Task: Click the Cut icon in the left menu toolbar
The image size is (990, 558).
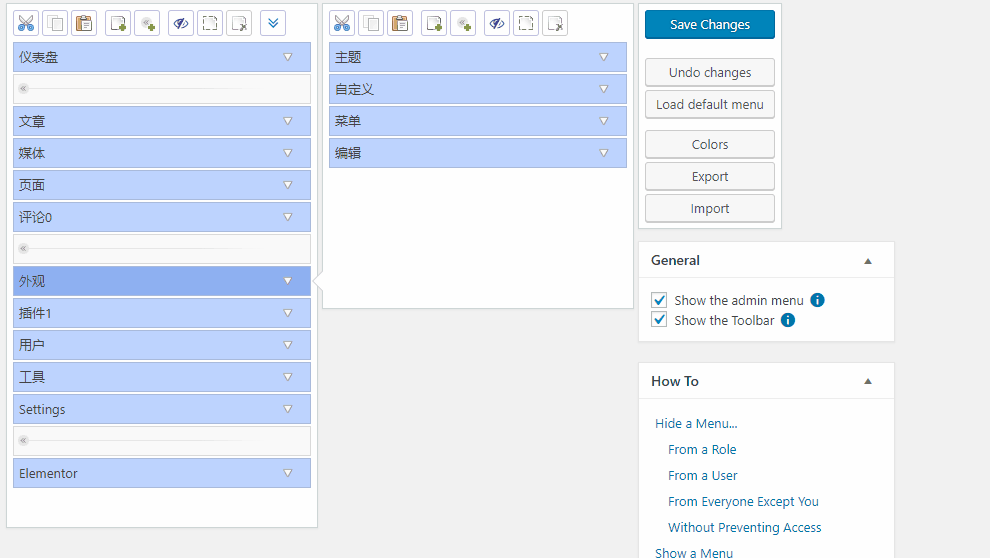Action: pyautogui.click(x=26, y=24)
